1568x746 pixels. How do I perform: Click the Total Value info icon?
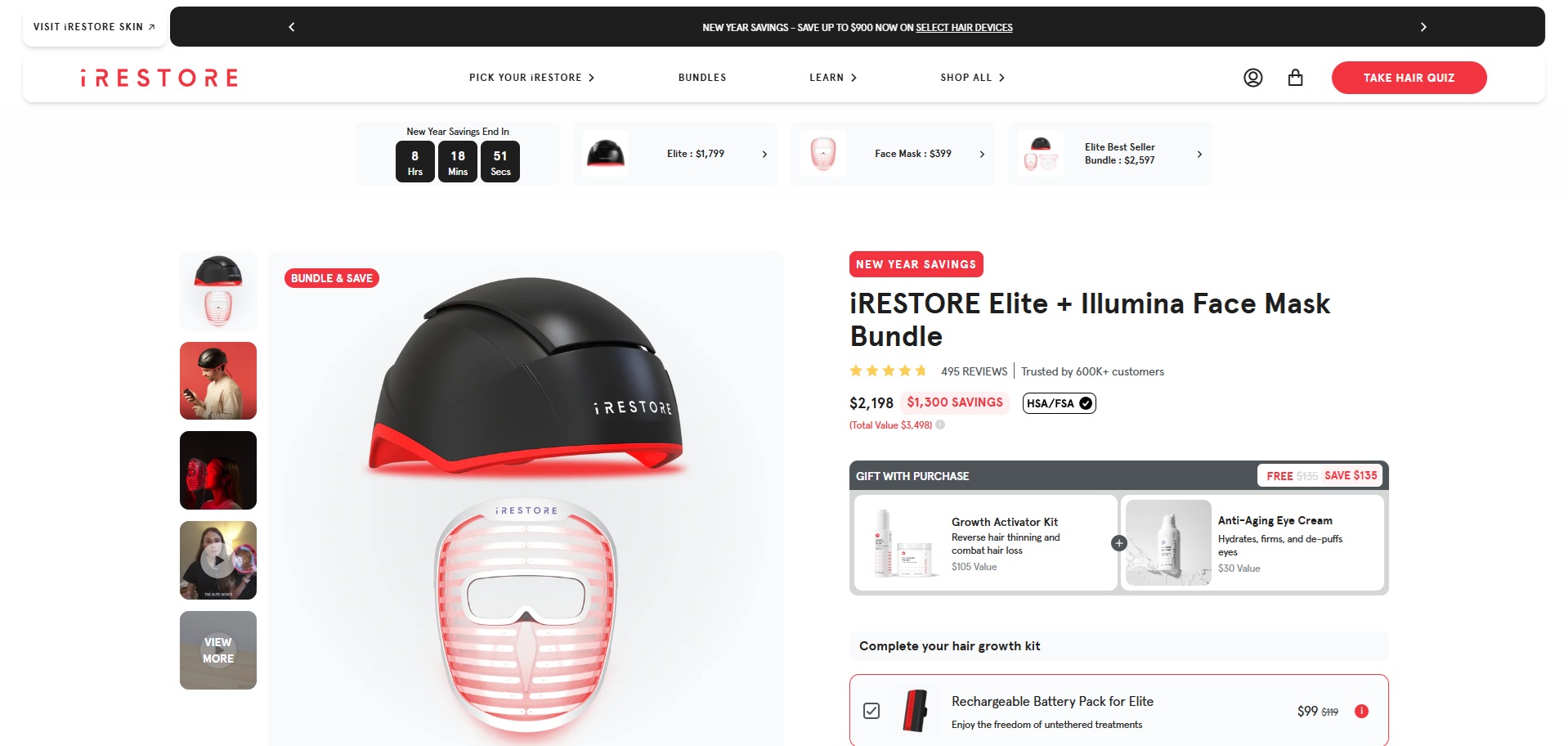click(x=940, y=425)
